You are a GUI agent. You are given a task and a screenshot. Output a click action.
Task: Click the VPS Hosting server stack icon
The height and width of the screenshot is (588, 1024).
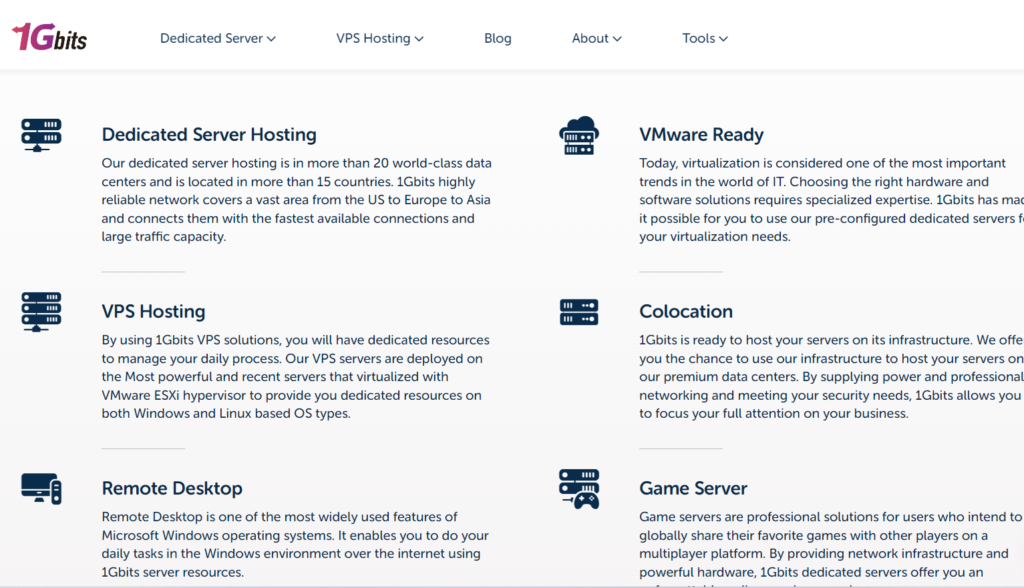[41, 312]
